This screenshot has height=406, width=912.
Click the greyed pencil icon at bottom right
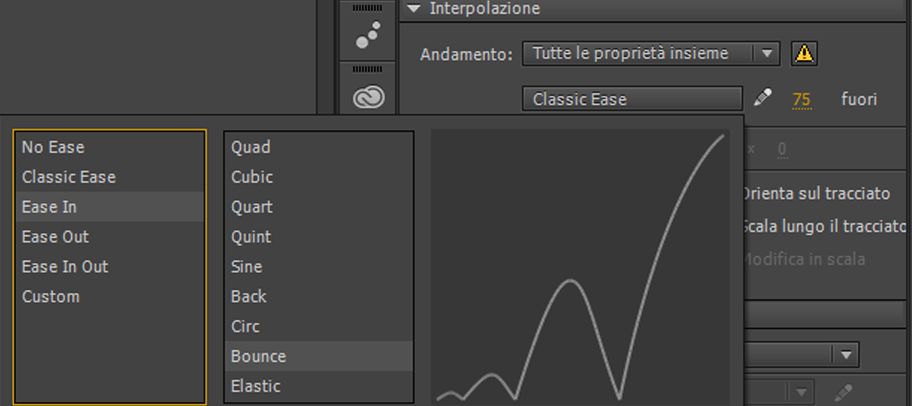tap(843, 392)
